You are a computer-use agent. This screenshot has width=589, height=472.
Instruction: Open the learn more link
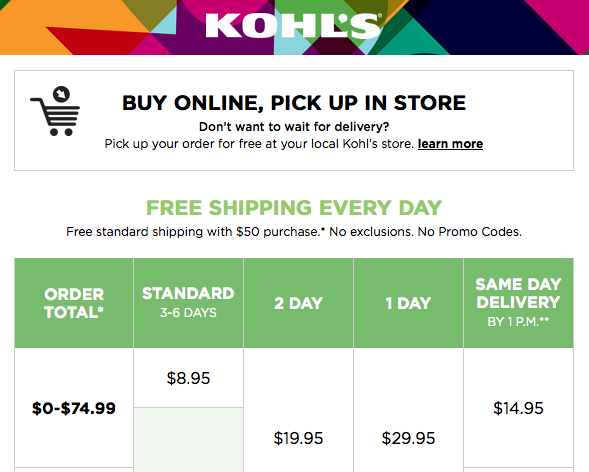point(450,144)
